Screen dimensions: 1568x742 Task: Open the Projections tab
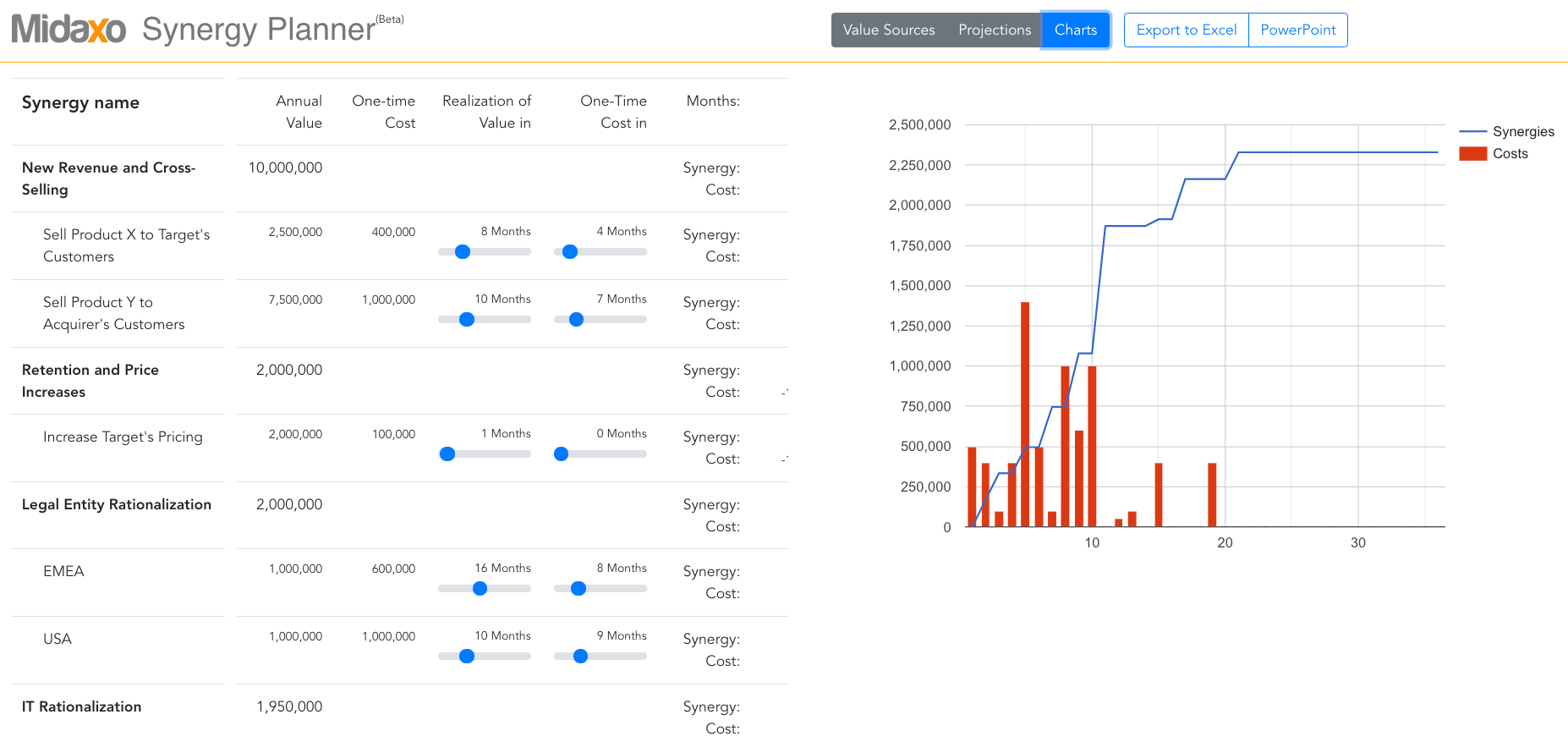click(994, 30)
